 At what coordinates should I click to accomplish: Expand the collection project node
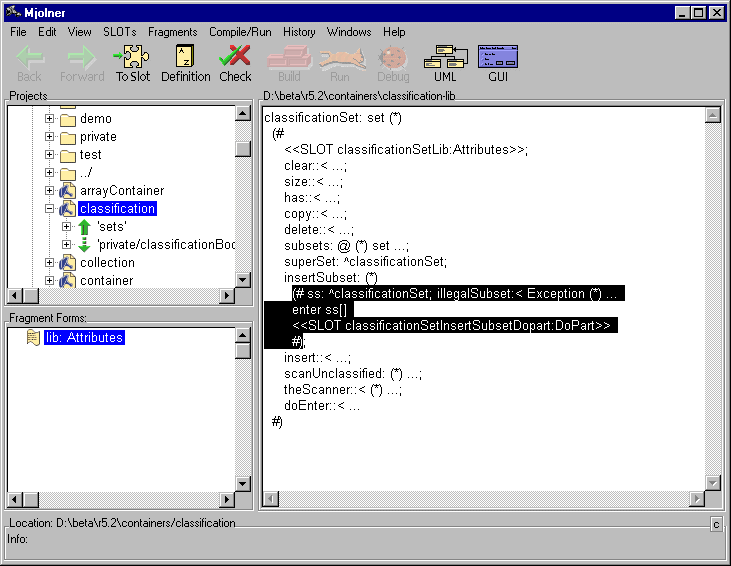click(x=49, y=263)
